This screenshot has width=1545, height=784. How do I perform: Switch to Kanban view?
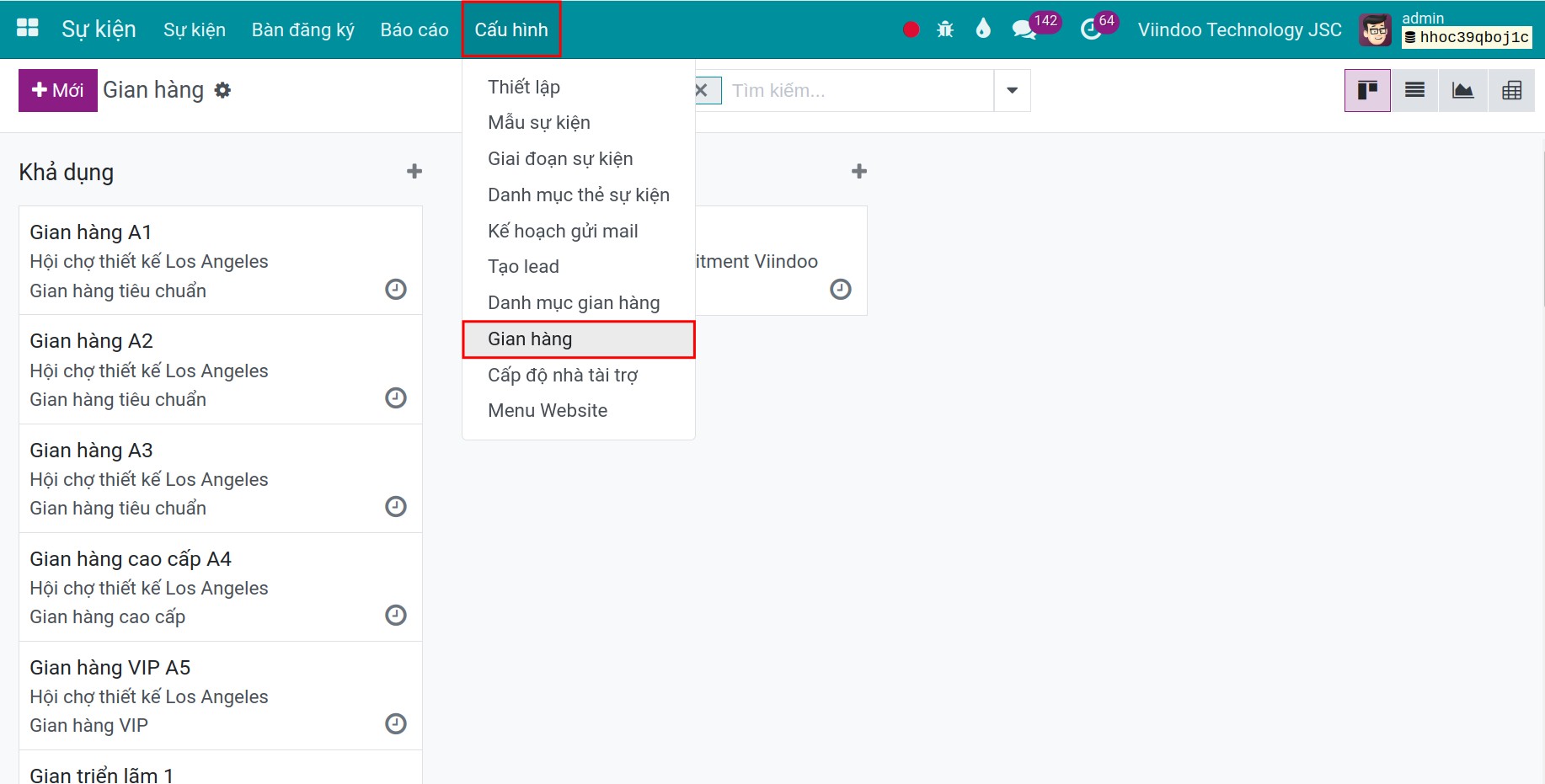point(1367,90)
